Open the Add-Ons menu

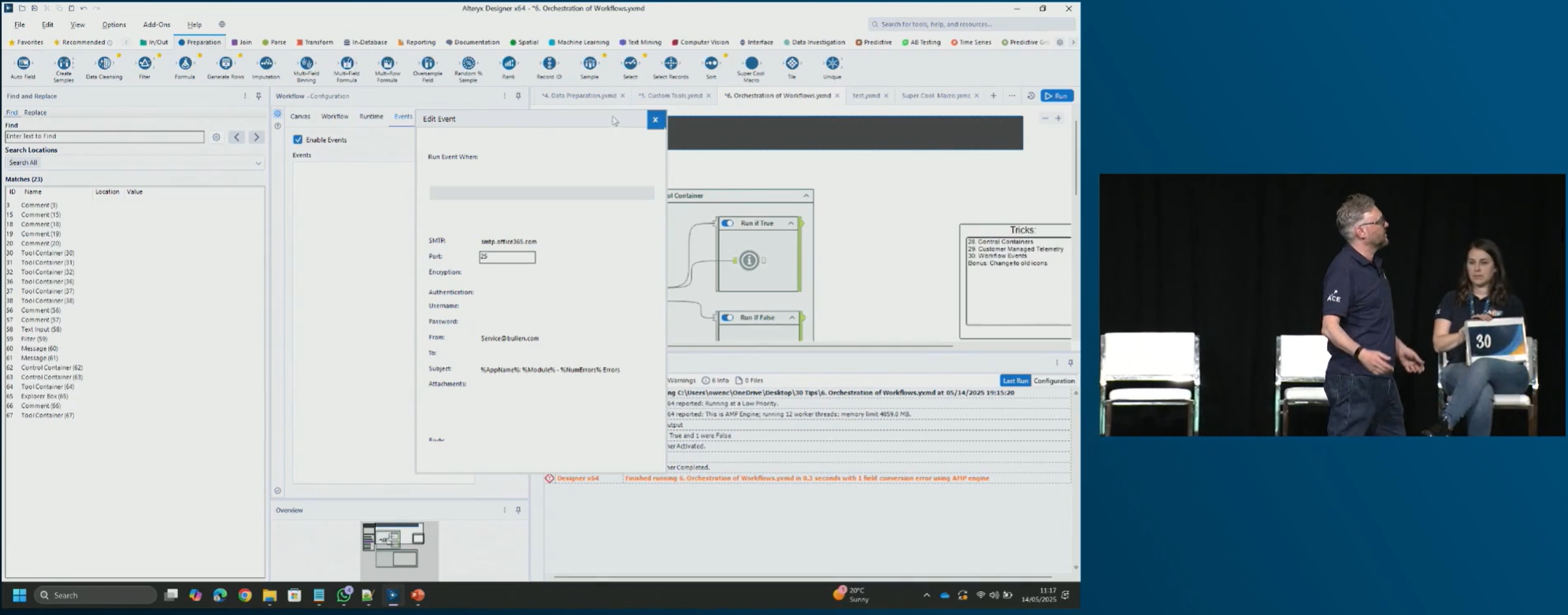(x=157, y=24)
